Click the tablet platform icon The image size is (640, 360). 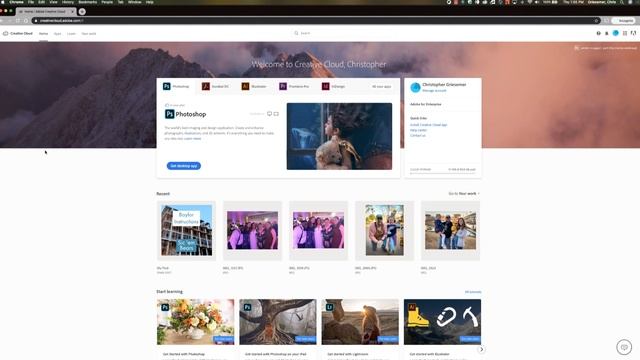pos(276,114)
